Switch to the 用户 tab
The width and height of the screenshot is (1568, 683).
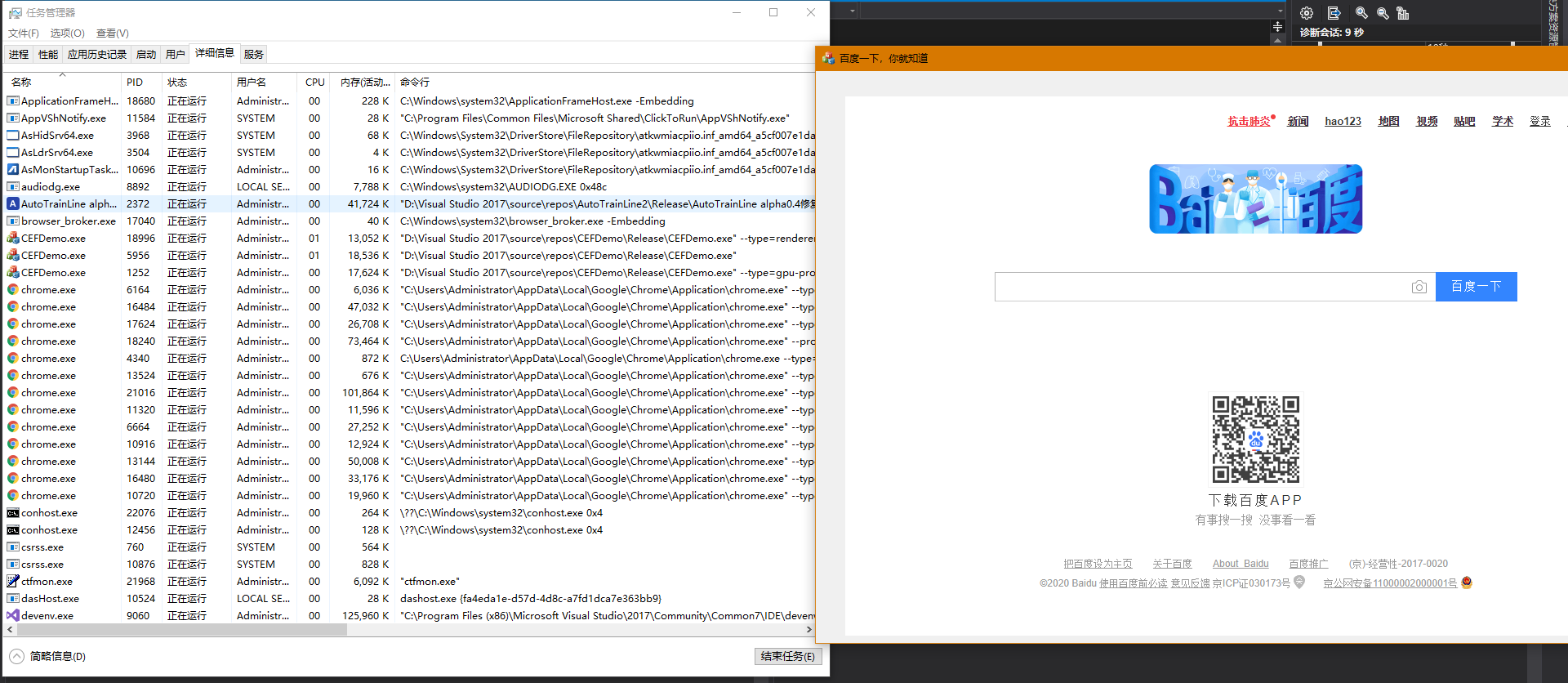(x=176, y=54)
